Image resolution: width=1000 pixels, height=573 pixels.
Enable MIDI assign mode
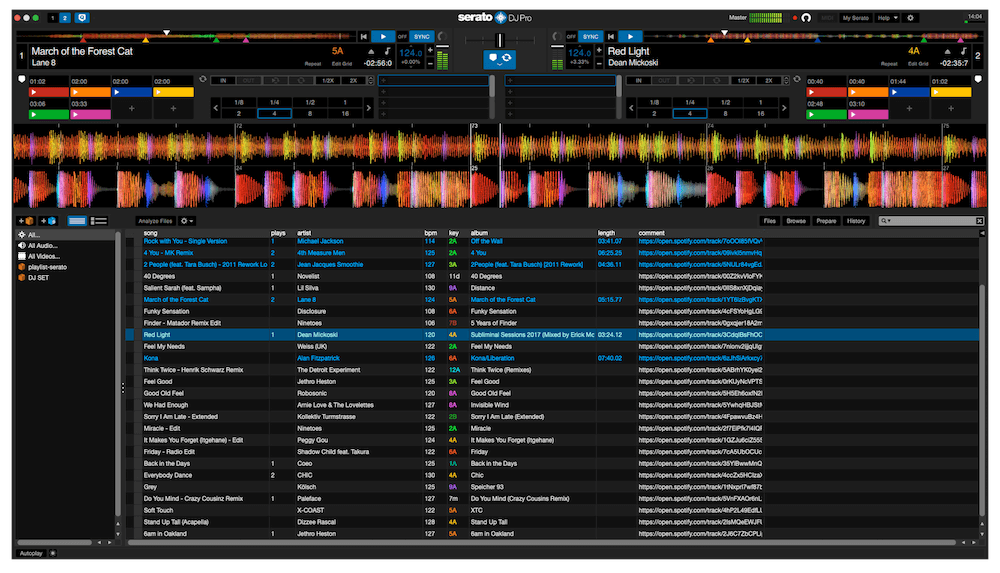pyautogui.click(x=828, y=18)
